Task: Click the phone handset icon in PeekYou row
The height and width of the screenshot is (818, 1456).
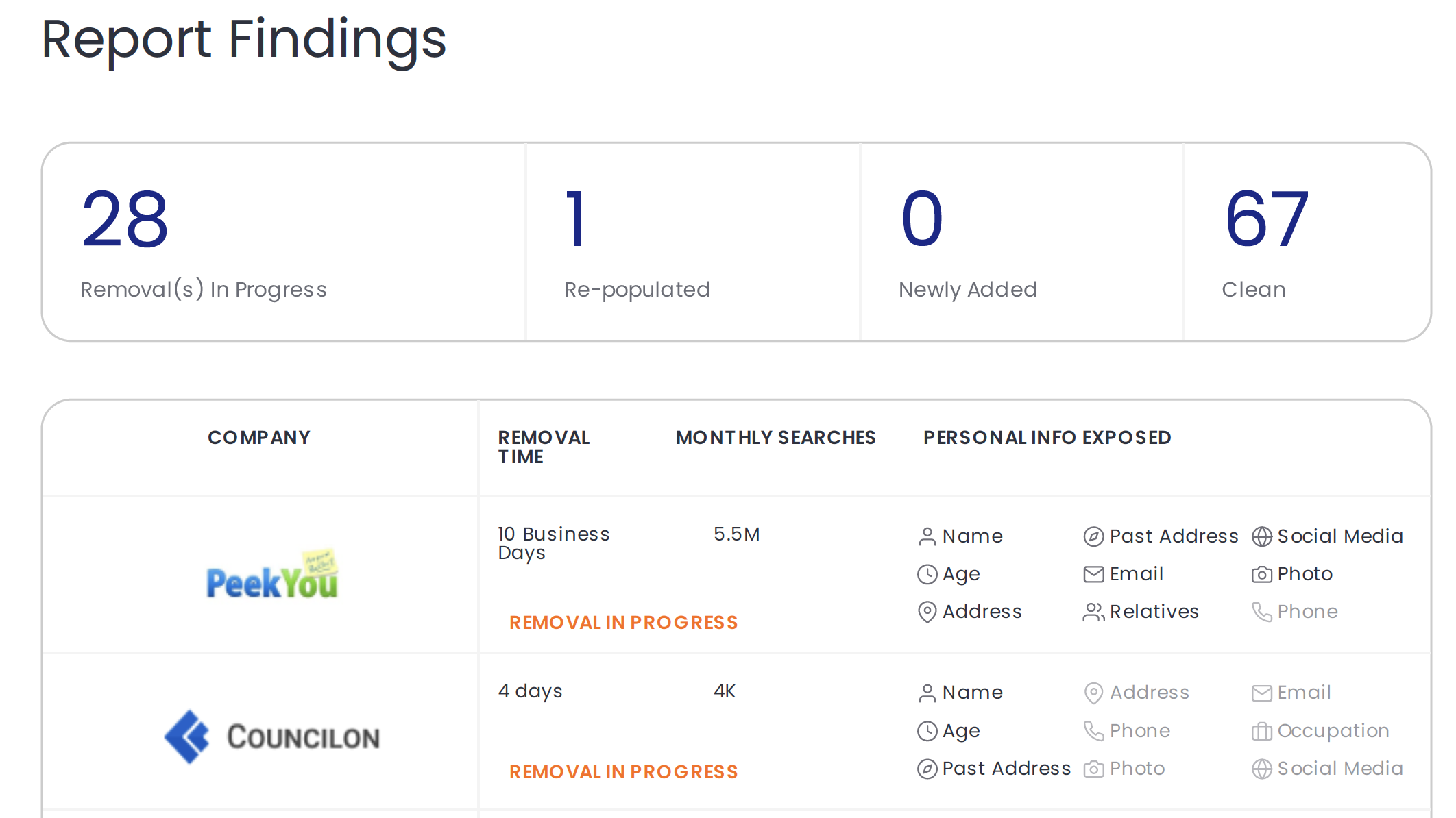Action: (1261, 612)
